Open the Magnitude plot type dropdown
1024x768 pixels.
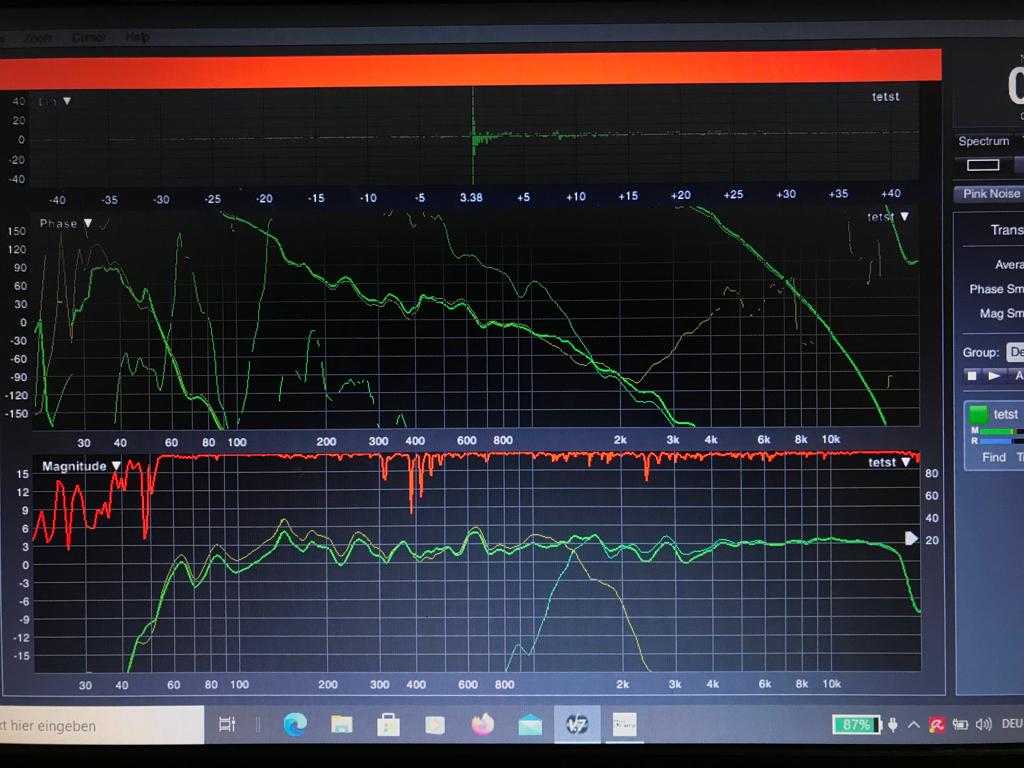pos(117,466)
